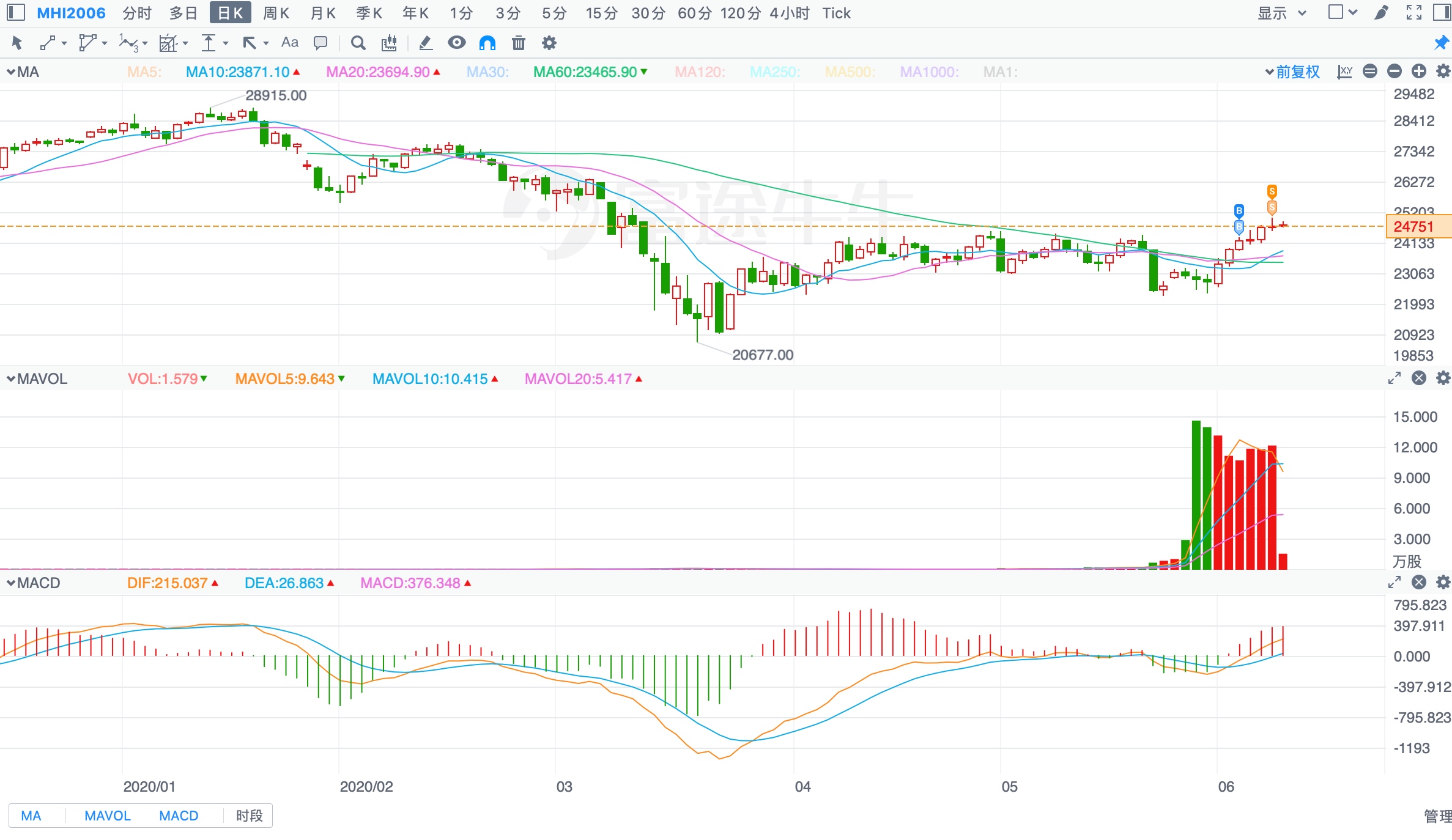Click the MACD indicator button
This screenshot has height=840, width=1452.
coord(179,816)
